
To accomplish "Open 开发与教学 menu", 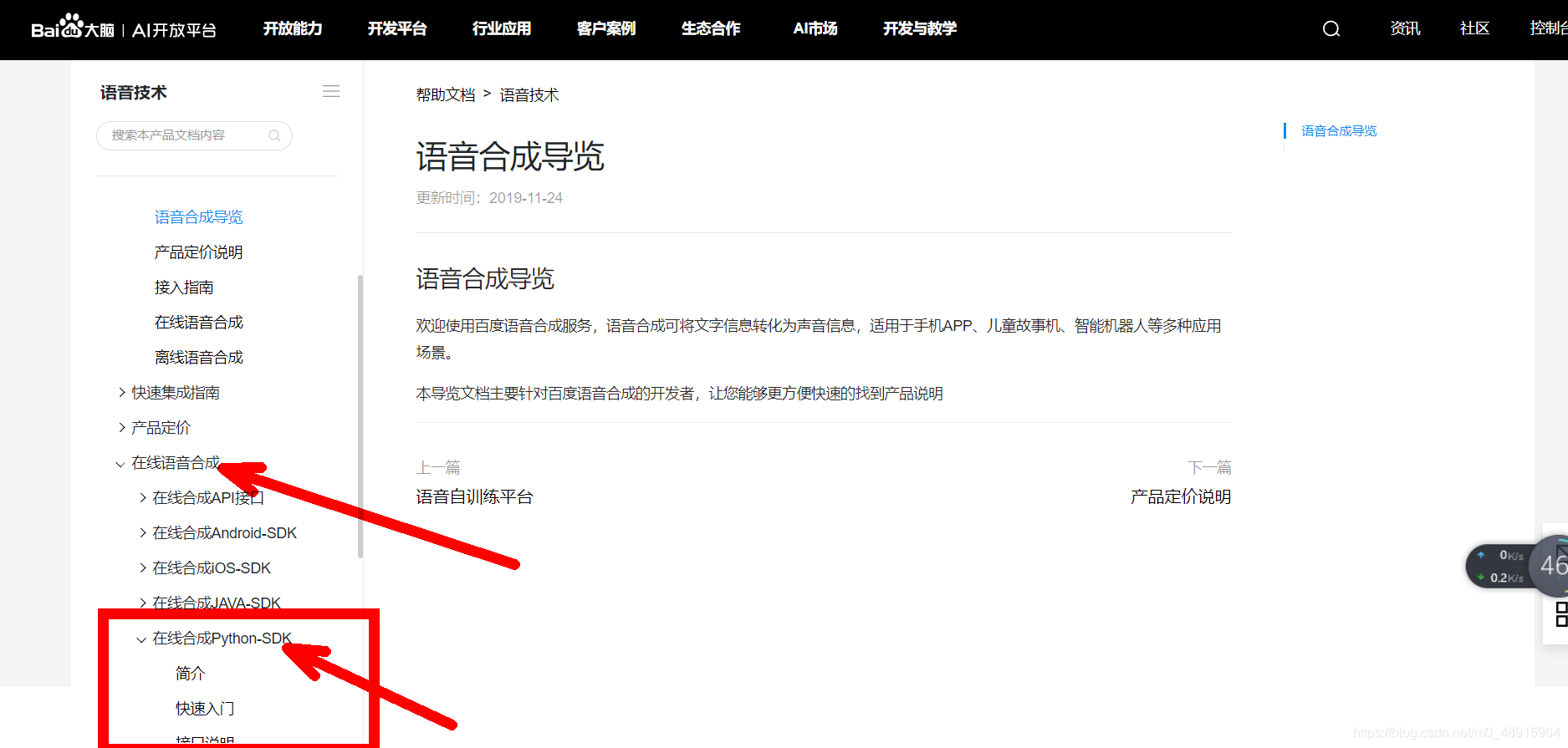I will pos(920,28).
